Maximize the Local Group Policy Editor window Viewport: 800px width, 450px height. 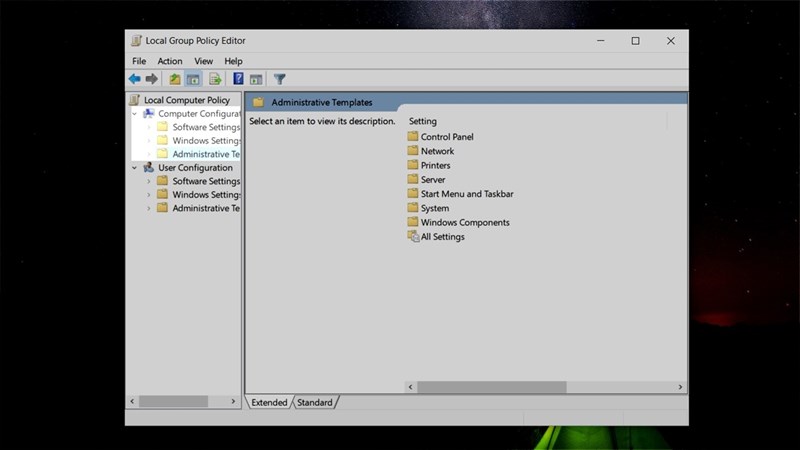coord(635,41)
